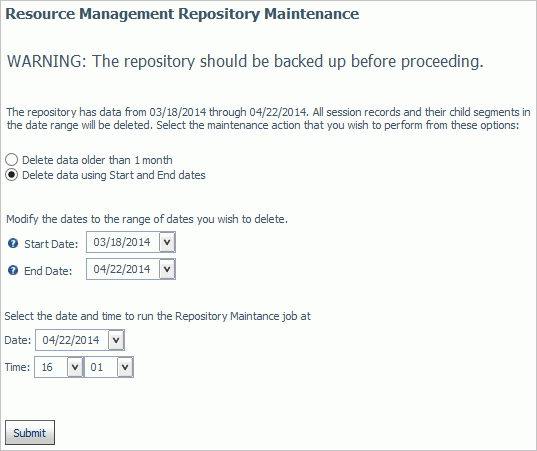Image resolution: width=537 pixels, height=451 pixels.
Task: Click the 'End Date:' label text
Action: (48, 271)
